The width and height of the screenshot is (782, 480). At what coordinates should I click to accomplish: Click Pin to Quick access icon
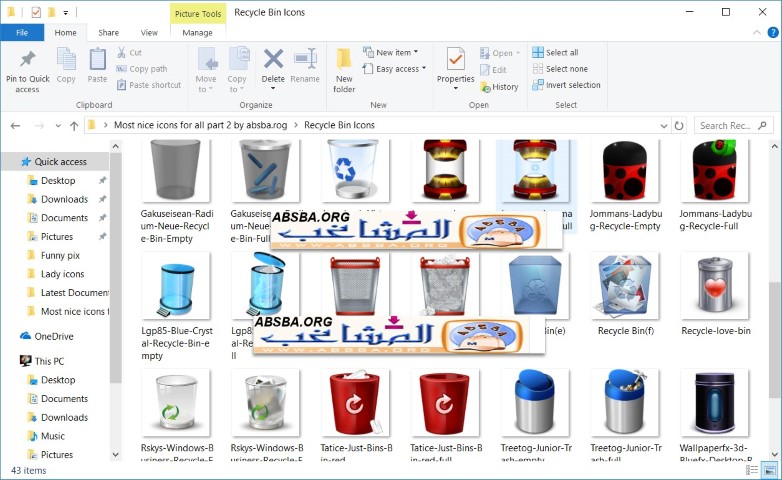pos(27,59)
